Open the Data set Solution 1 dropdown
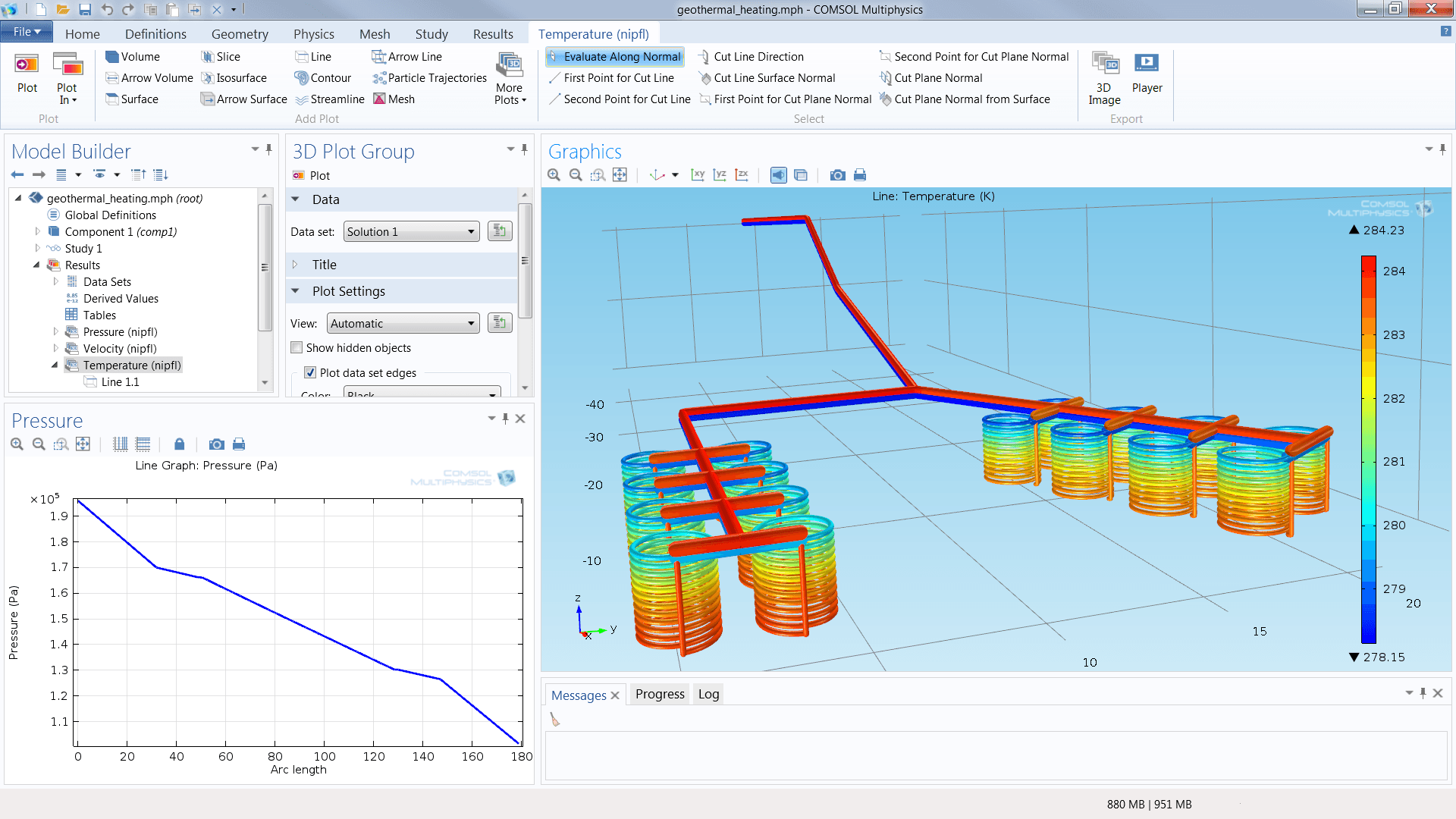The height and width of the screenshot is (819, 1456). (411, 232)
